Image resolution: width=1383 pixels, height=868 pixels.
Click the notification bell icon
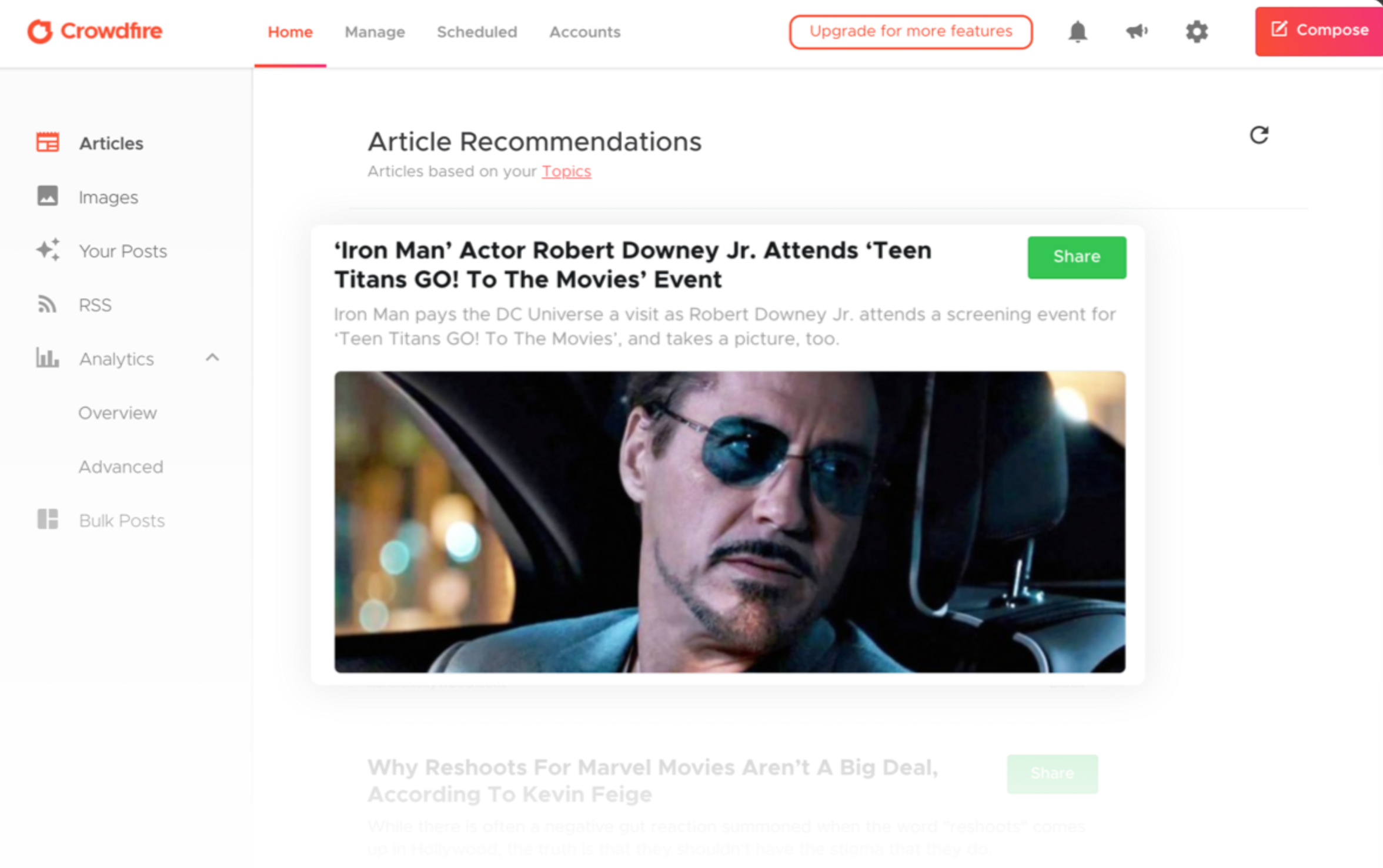[1078, 32]
